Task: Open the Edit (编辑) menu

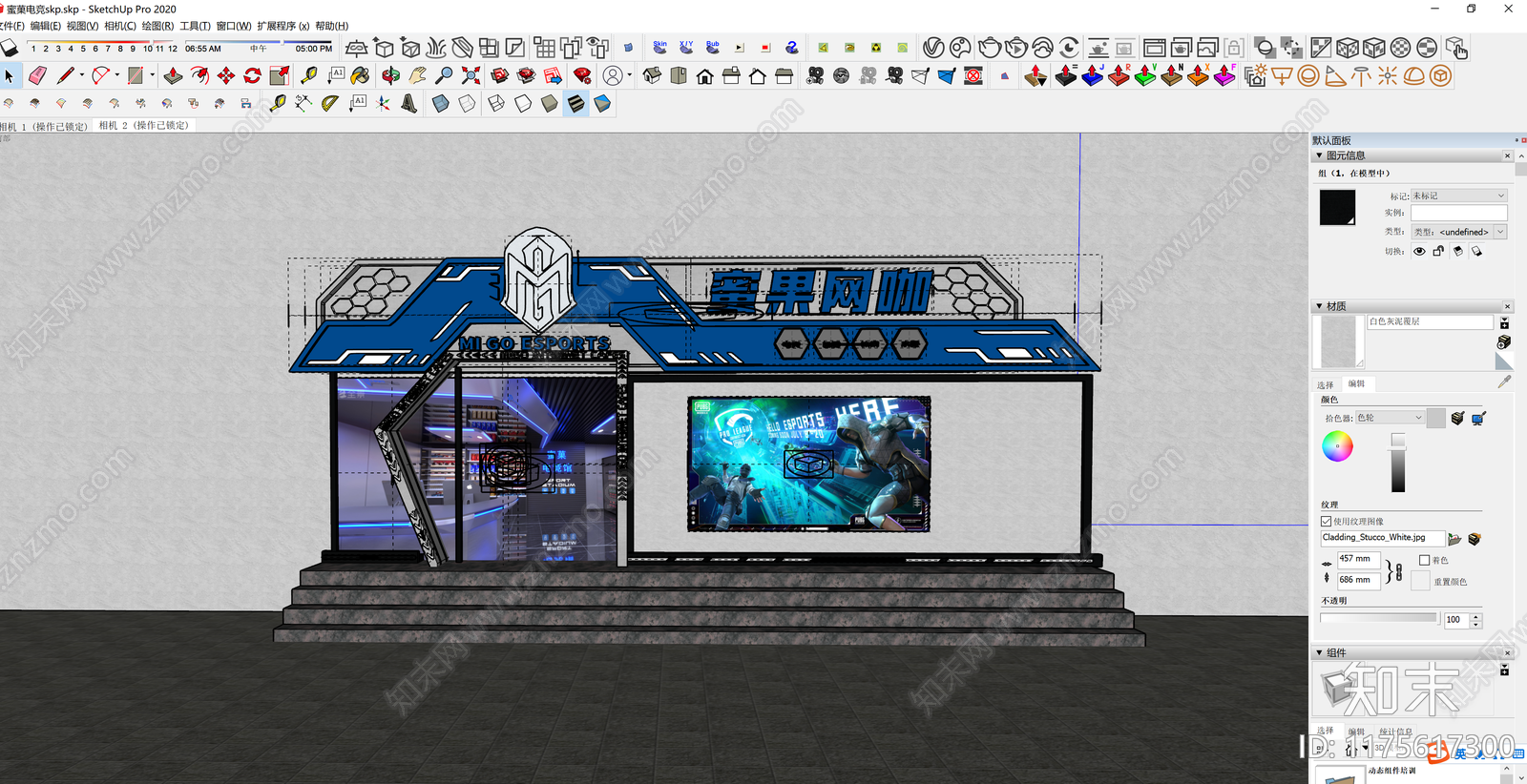Action: (x=45, y=26)
